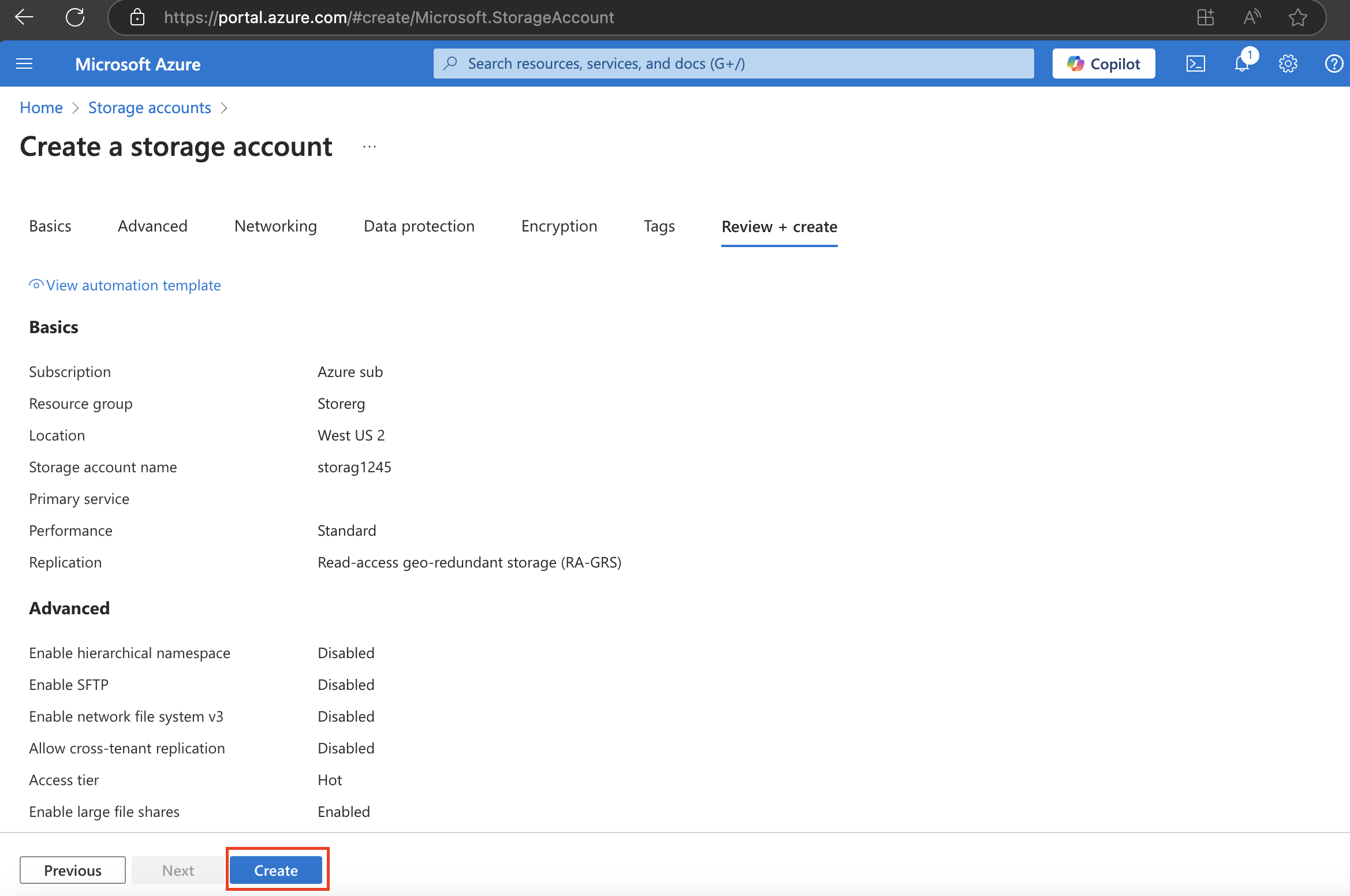Go back with the browser back arrow
Image resolution: width=1350 pixels, height=896 pixels.
(x=24, y=17)
